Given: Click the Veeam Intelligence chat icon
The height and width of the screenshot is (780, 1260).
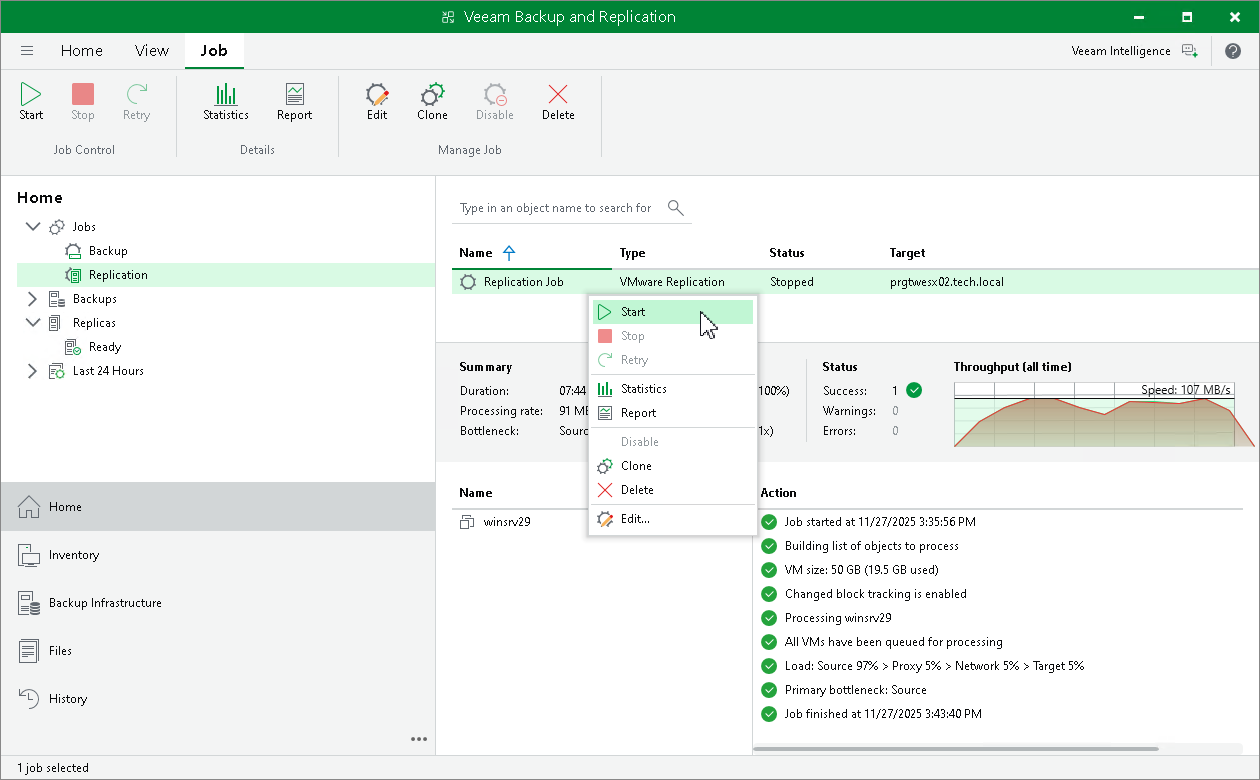Looking at the screenshot, I should 1189,51.
